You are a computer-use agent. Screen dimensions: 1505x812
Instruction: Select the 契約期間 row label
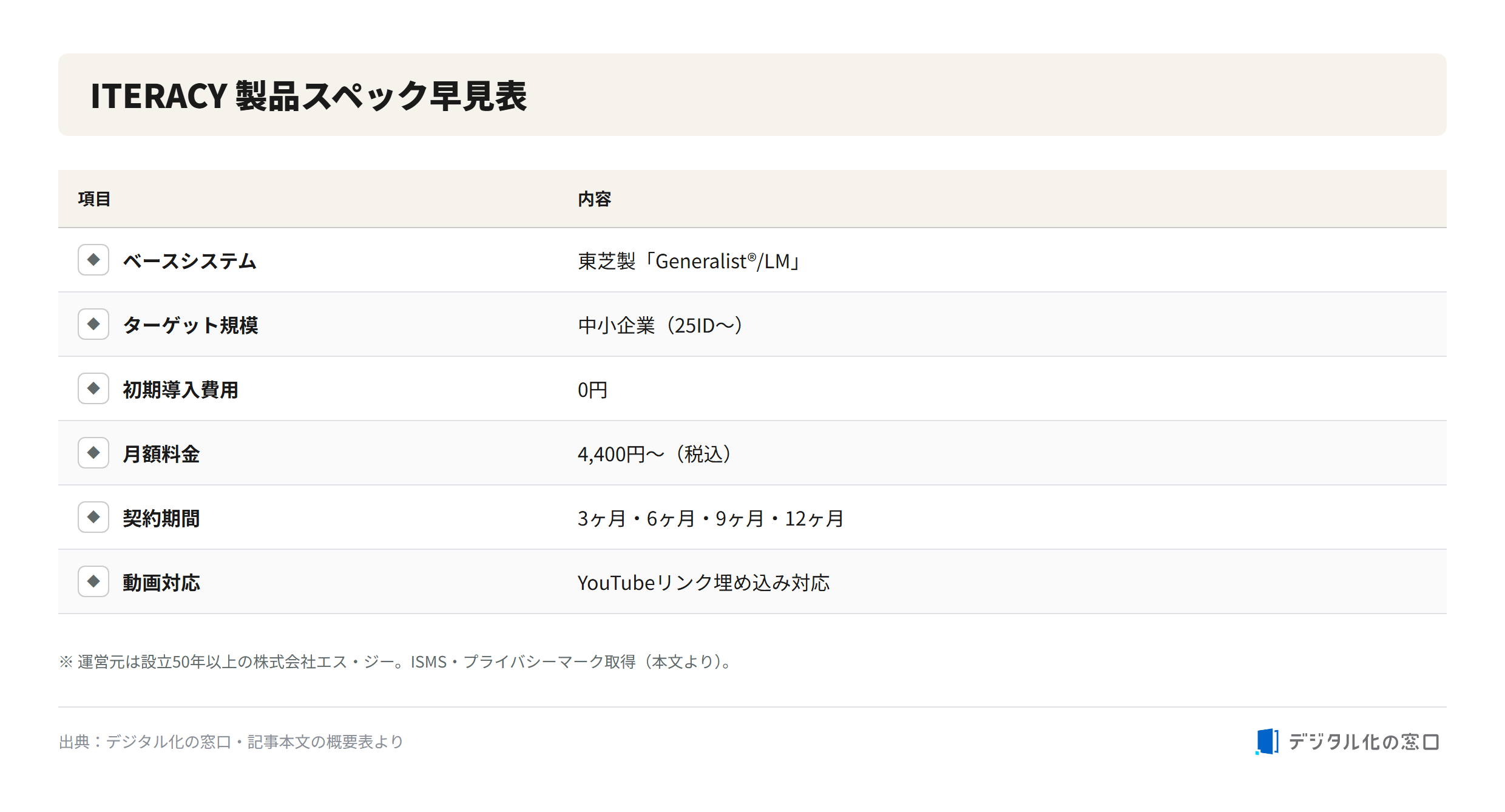click(161, 518)
